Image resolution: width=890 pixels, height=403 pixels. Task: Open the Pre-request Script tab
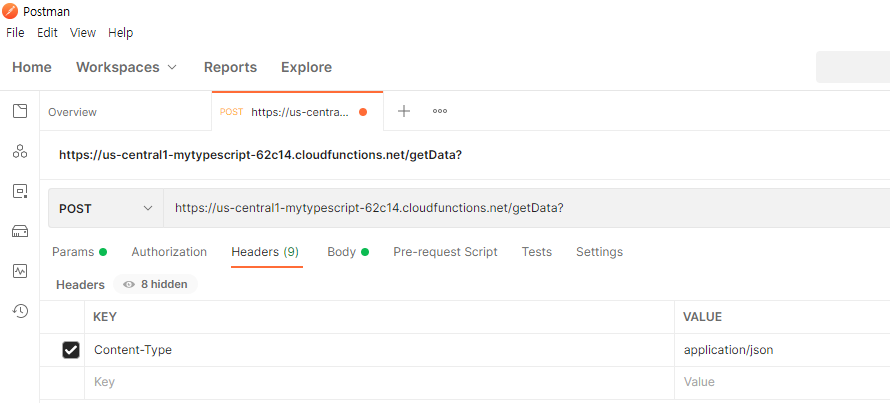click(x=446, y=252)
